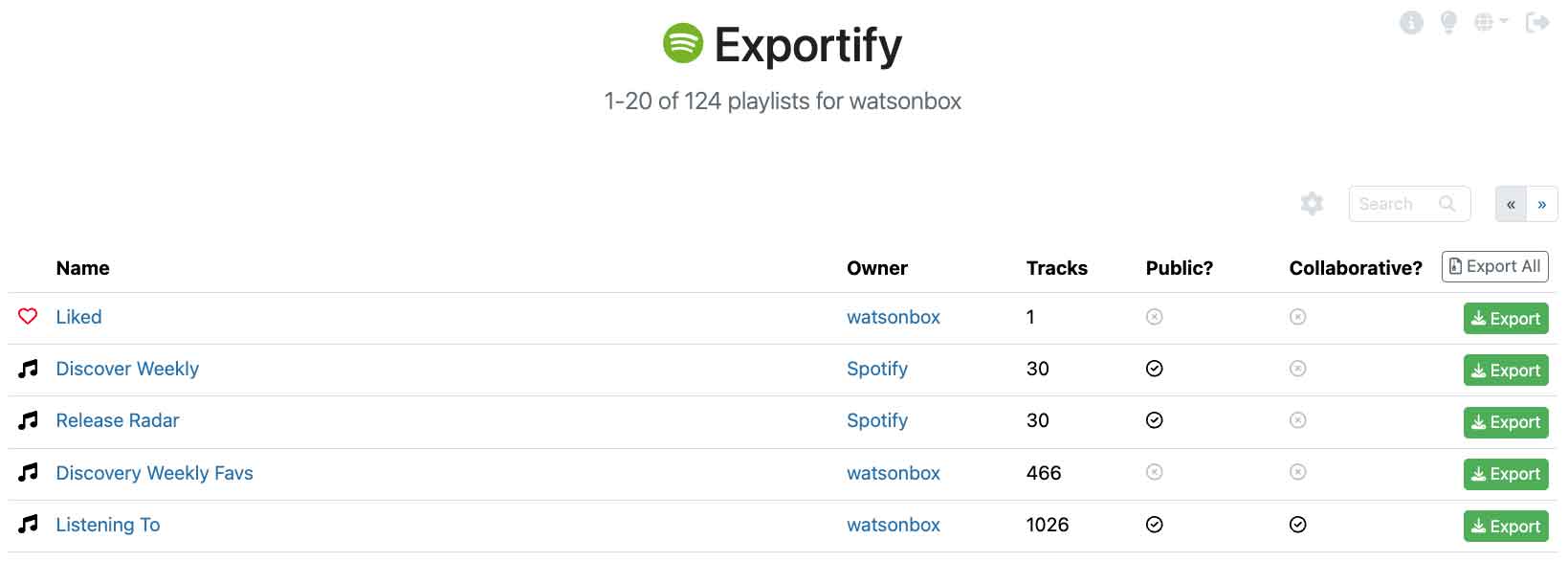This screenshot has height=562, width=1568.
Task: Click the info icon in the top right corner
Action: point(1411,22)
